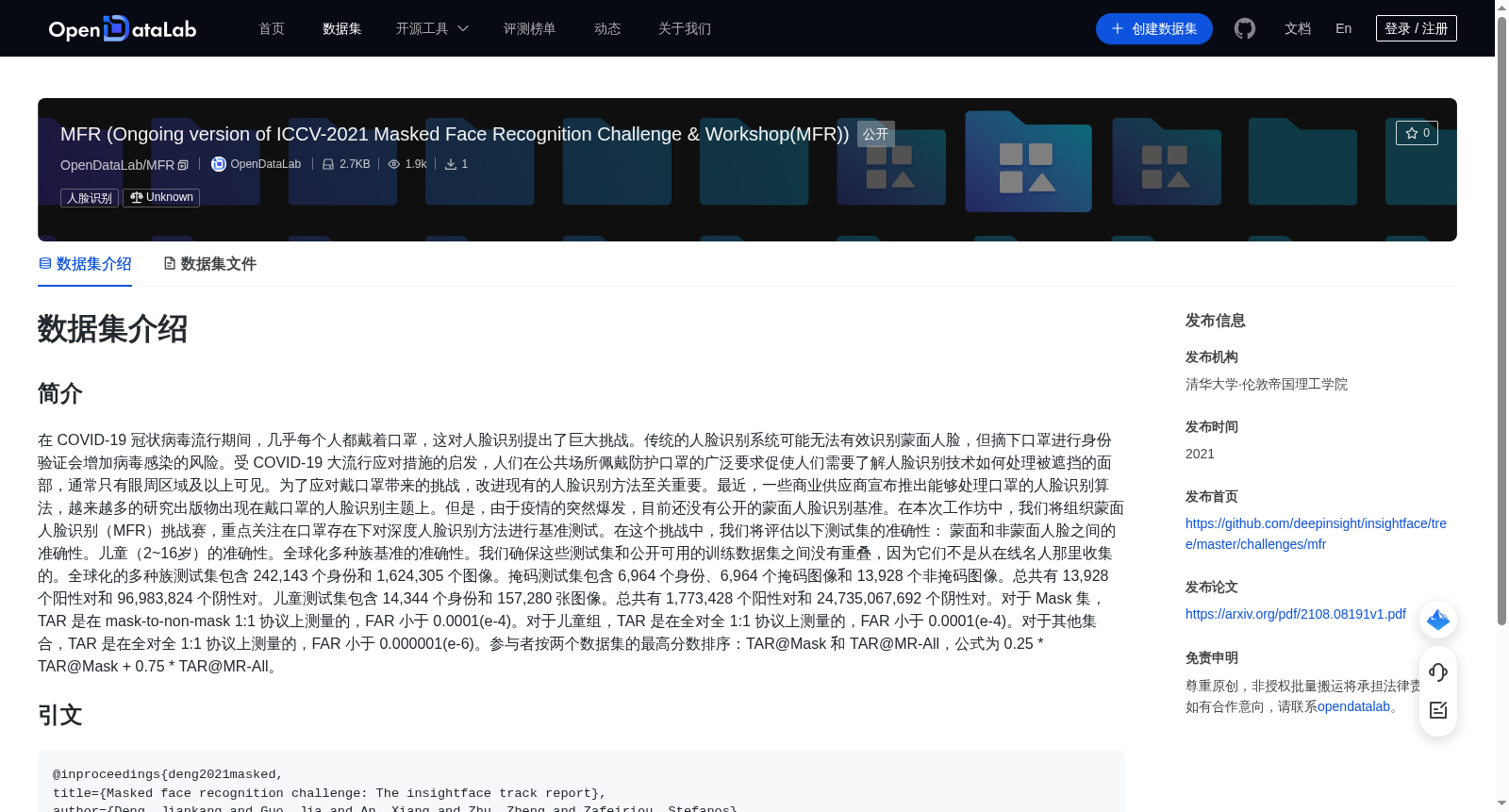Screen dimensions: 1509x812
Task: Open 关于我们 navigation item
Action: (x=685, y=28)
